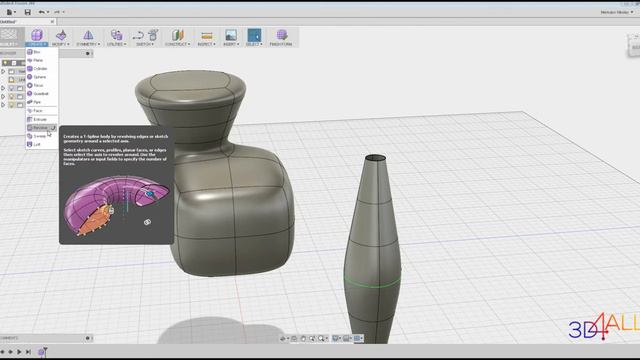Open the user account dropdown
This screenshot has height=360, width=640.
pos(617,12)
